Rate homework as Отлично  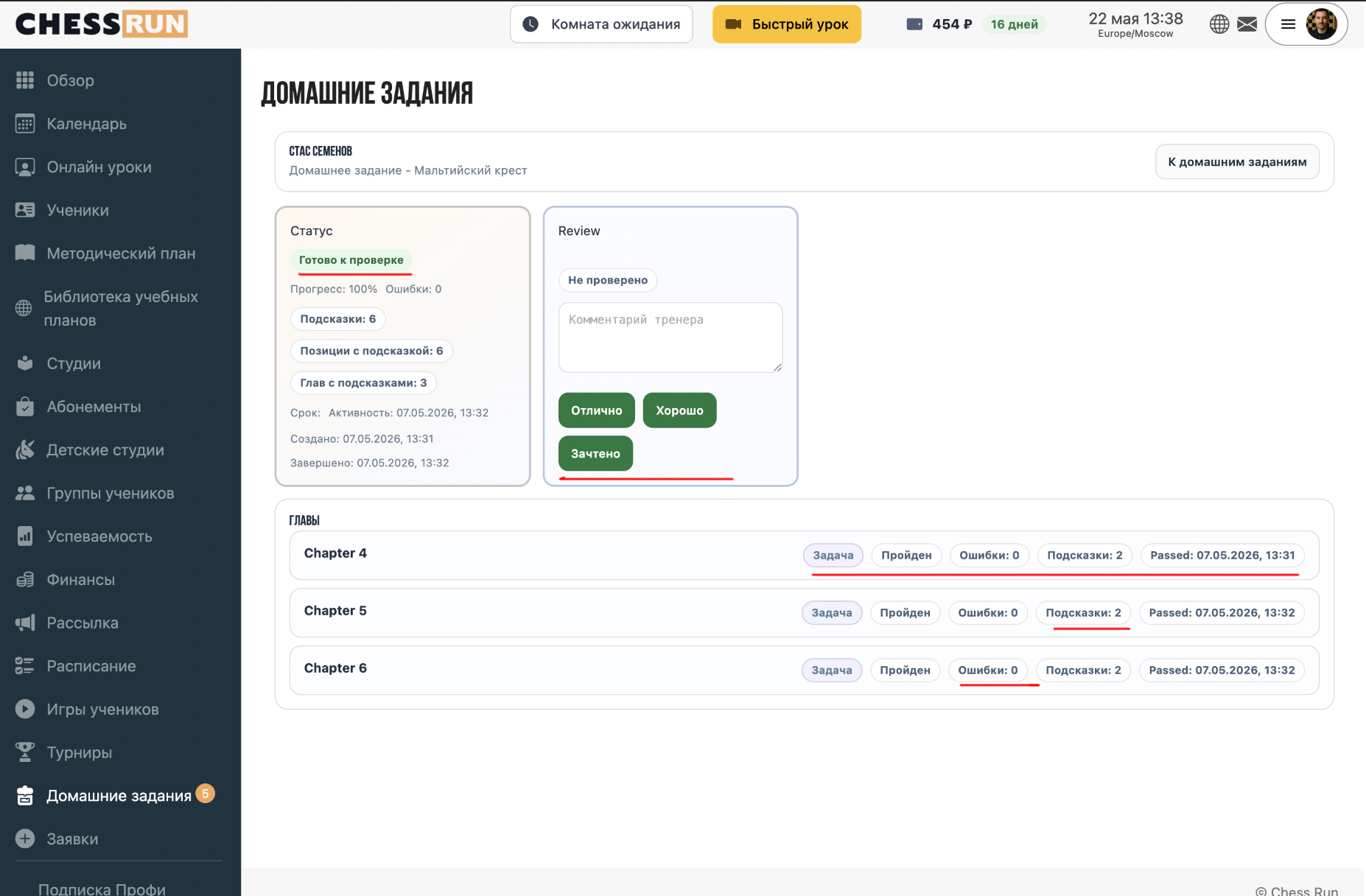click(x=597, y=410)
